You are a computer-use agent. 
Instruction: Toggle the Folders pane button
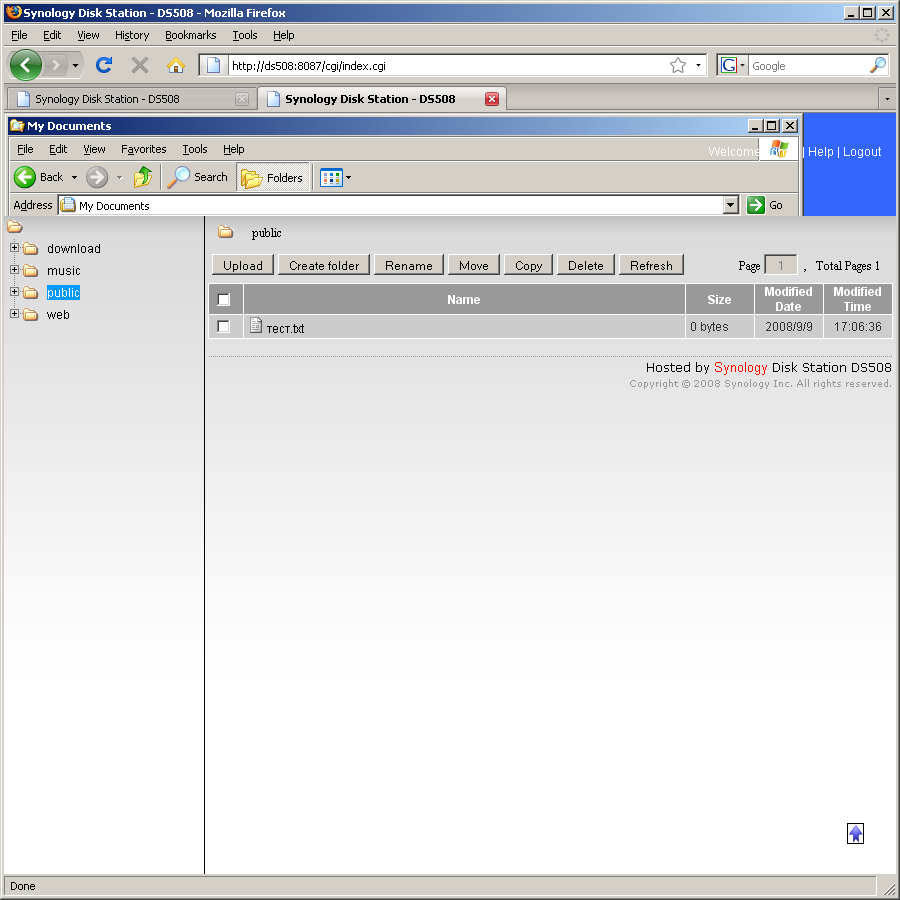(273, 178)
